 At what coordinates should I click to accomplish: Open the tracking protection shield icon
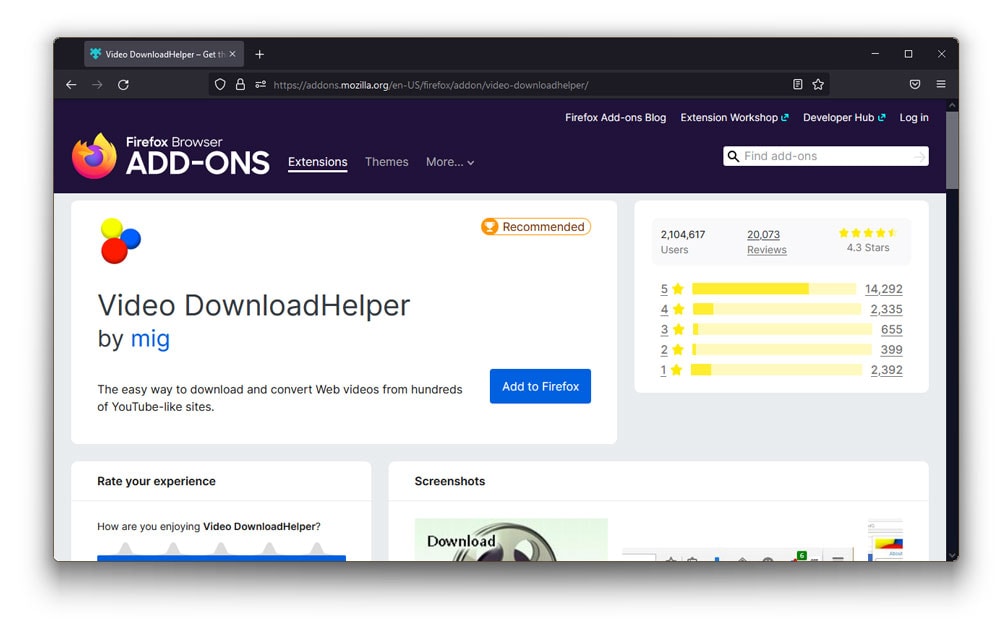coord(220,85)
